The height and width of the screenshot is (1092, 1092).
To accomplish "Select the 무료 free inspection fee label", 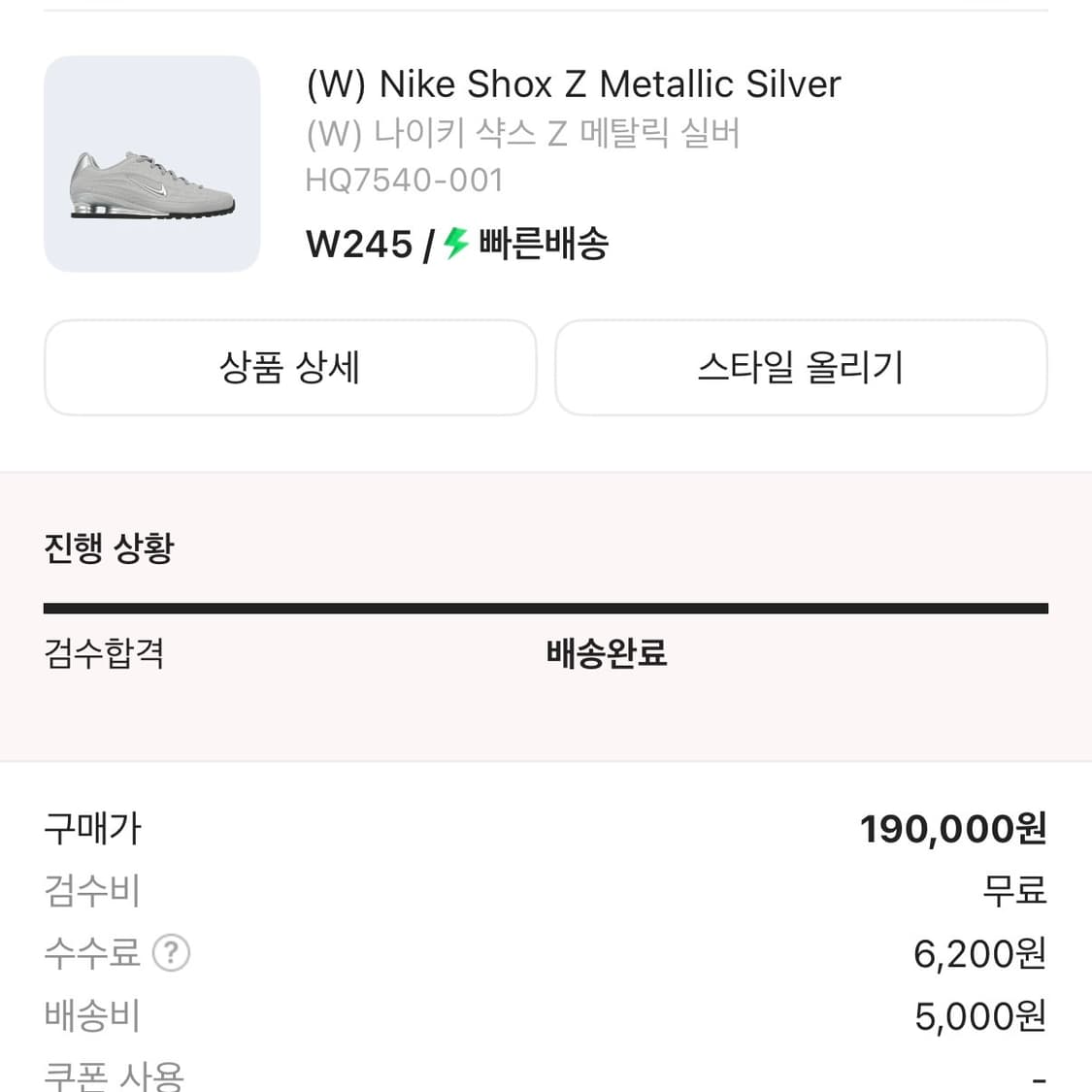I will tap(1013, 891).
